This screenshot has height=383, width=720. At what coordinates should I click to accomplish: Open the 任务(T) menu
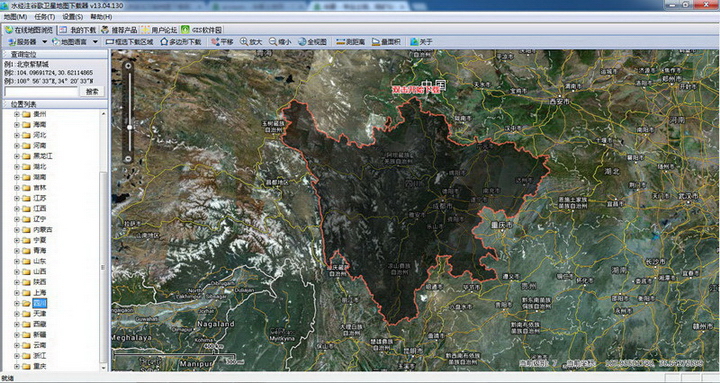point(45,17)
